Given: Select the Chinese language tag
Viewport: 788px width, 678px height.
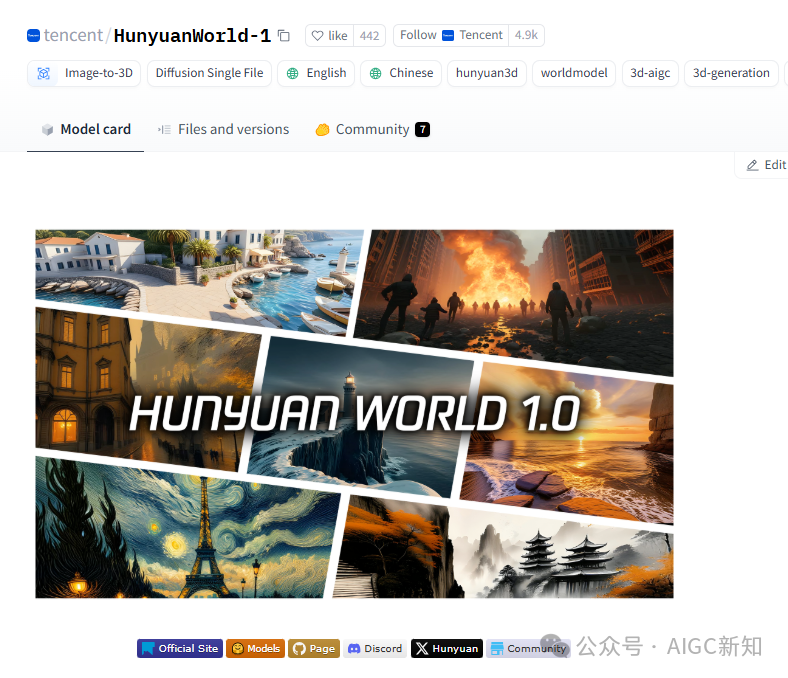Looking at the screenshot, I should click(401, 73).
